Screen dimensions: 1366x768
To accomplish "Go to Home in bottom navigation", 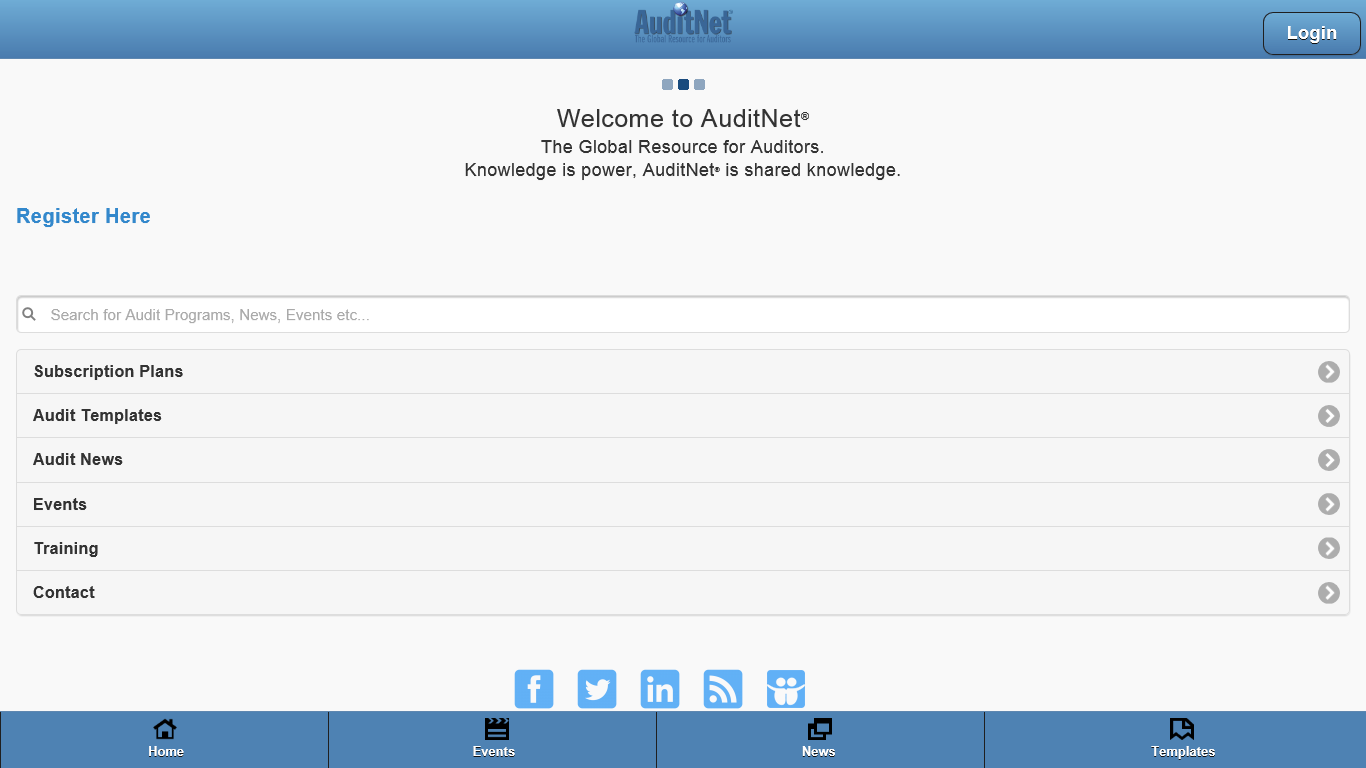I will click(x=165, y=739).
